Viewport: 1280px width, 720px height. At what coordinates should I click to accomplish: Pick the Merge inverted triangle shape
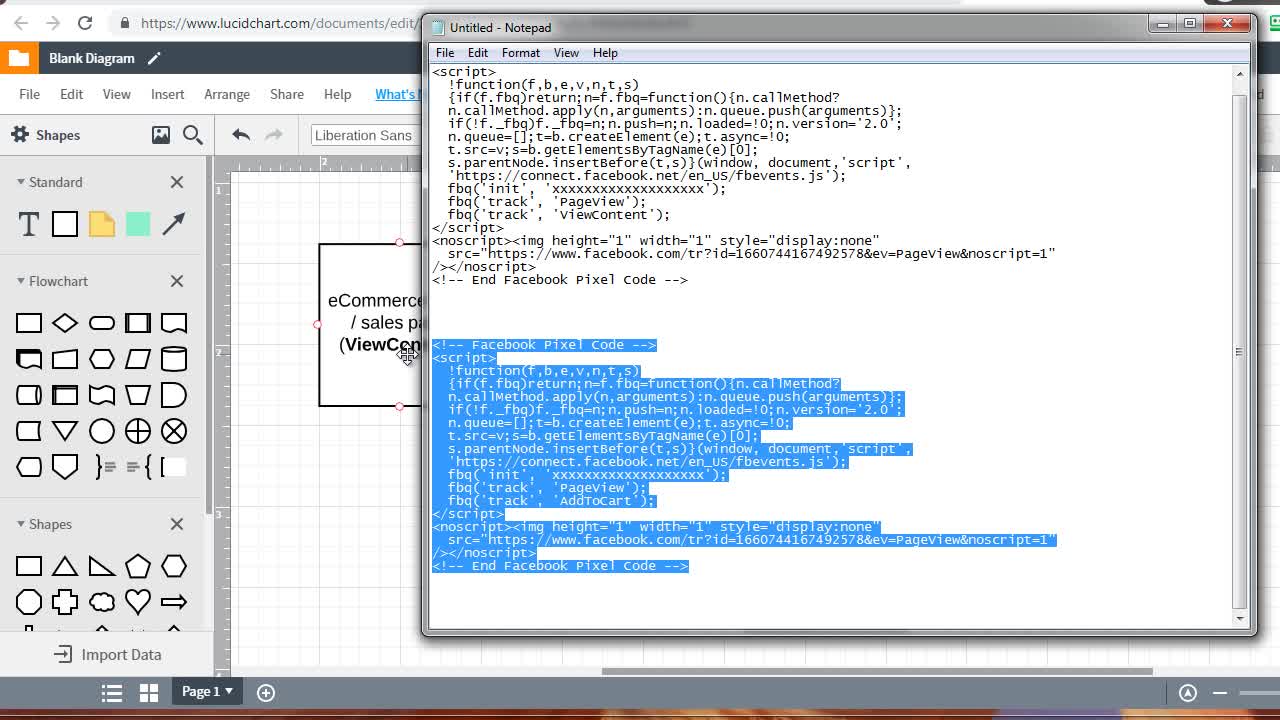pos(65,431)
